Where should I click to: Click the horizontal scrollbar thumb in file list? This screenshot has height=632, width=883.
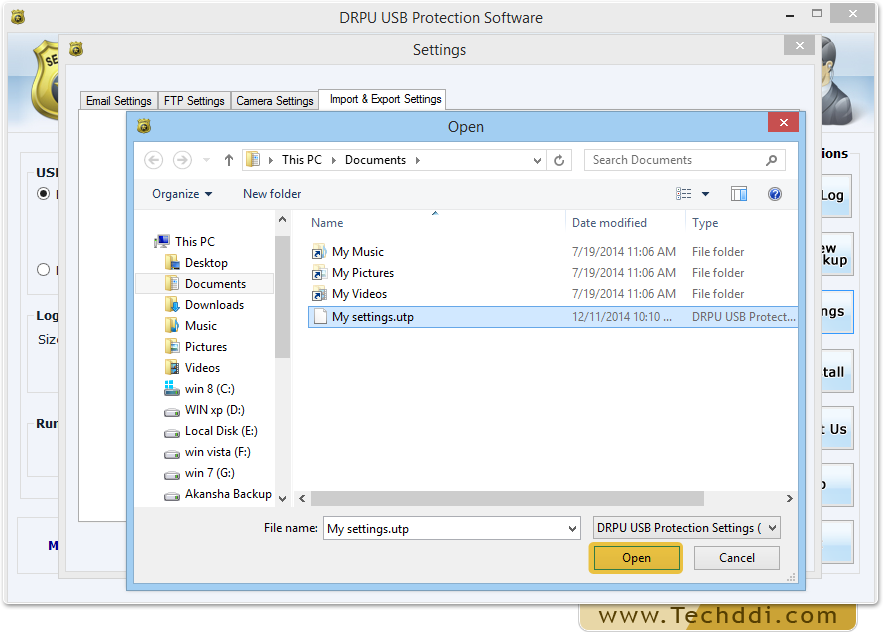point(507,499)
